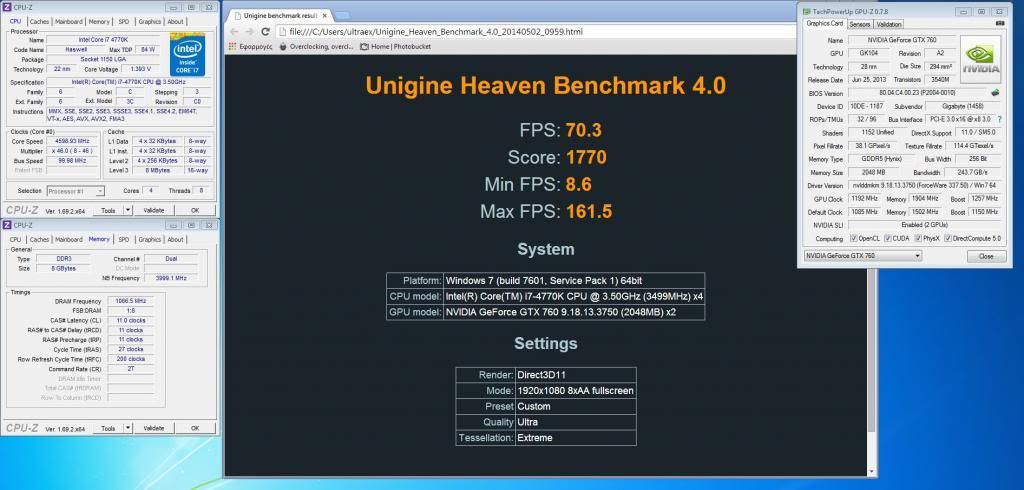Click the browser back arrow

[234, 31]
